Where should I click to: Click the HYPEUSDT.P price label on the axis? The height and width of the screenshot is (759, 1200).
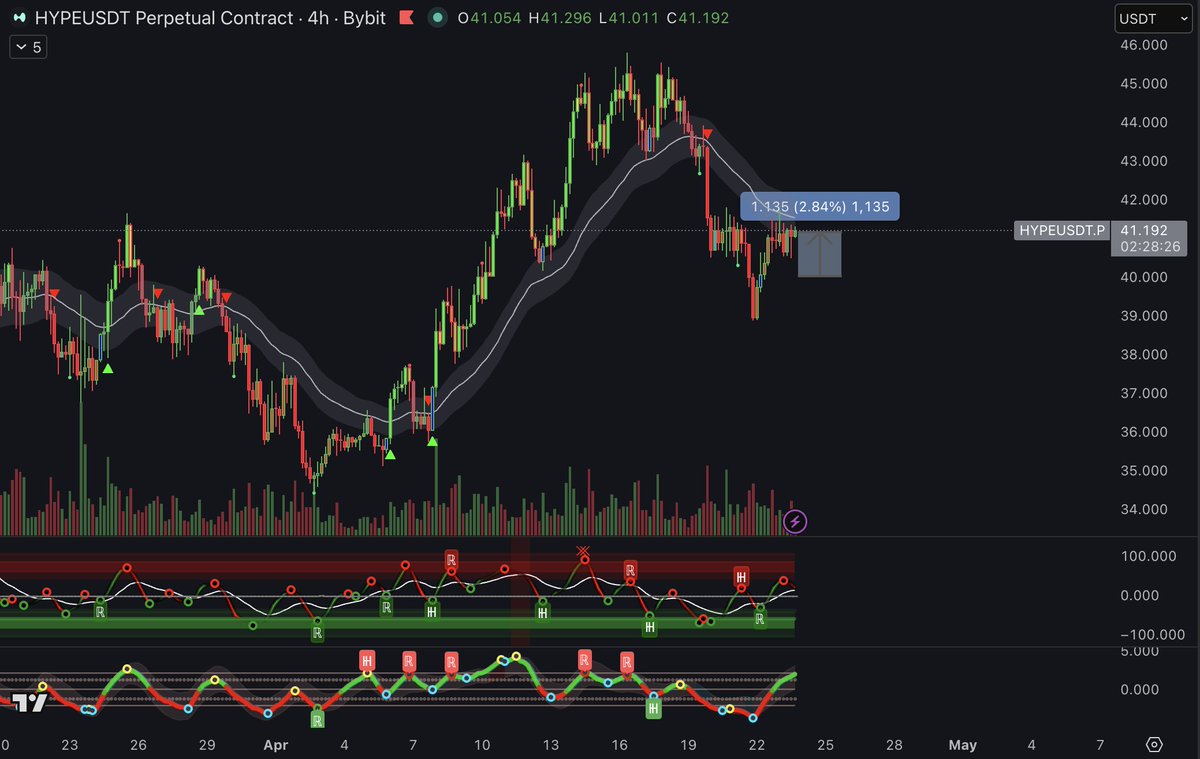click(x=1062, y=231)
